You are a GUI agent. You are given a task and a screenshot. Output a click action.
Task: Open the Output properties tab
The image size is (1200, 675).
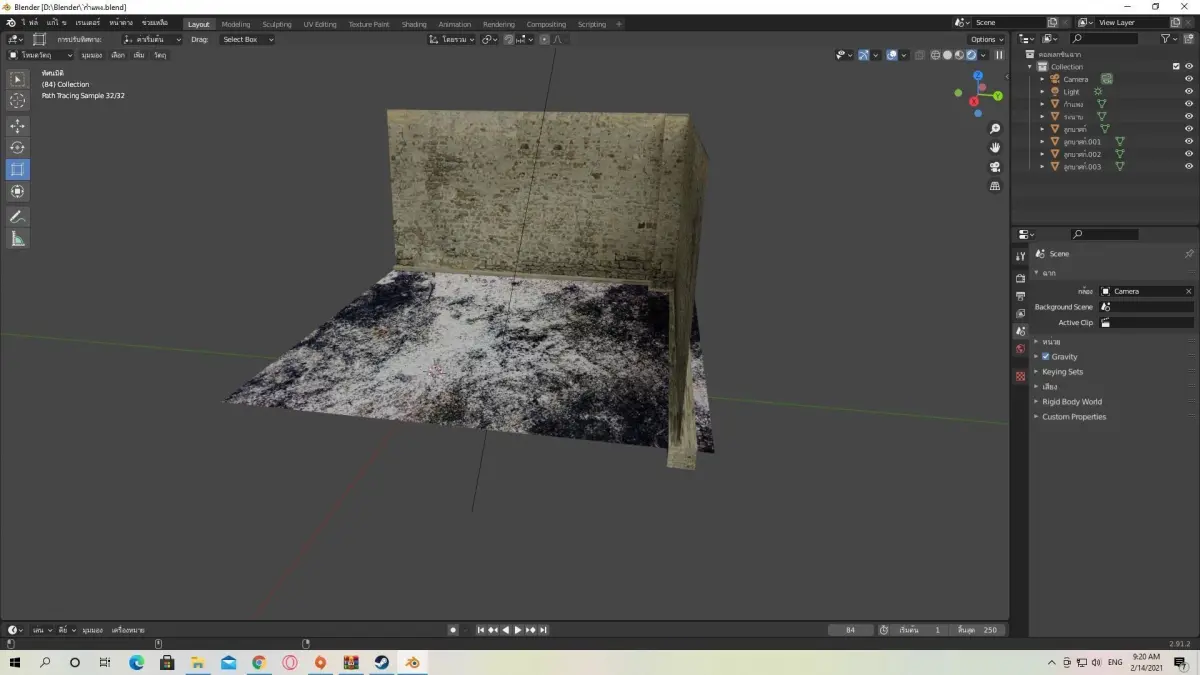pyautogui.click(x=1020, y=296)
